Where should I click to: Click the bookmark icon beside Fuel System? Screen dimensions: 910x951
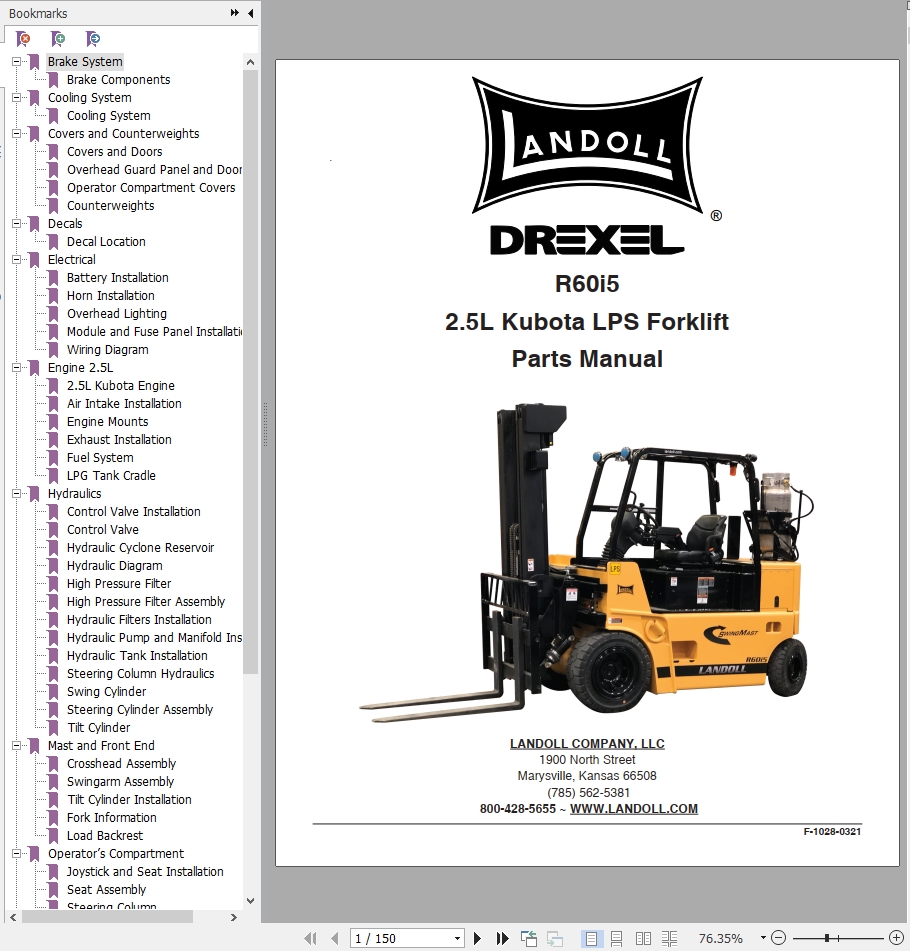point(53,458)
